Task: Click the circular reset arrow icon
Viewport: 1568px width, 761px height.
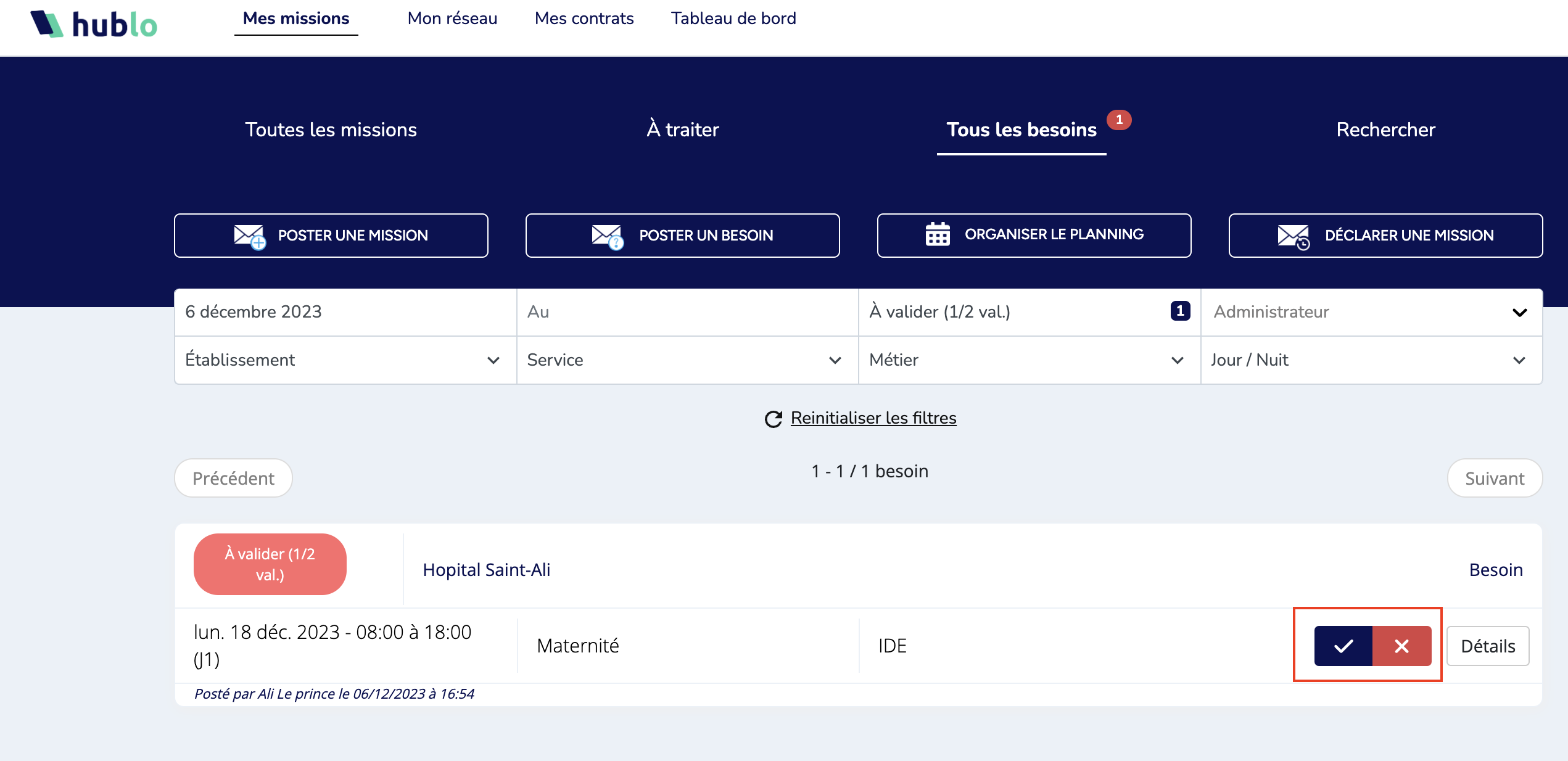Action: point(773,419)
